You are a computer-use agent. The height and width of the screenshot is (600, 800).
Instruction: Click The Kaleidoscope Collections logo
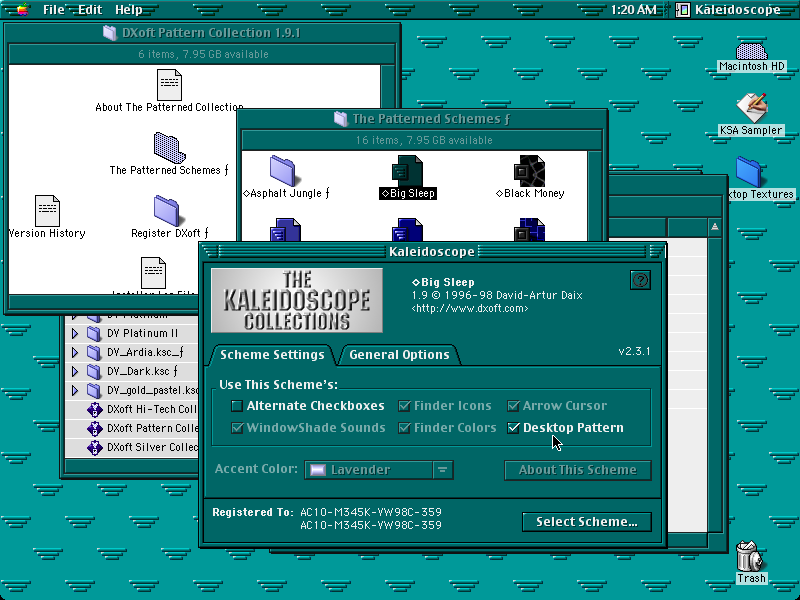point(297,301)
